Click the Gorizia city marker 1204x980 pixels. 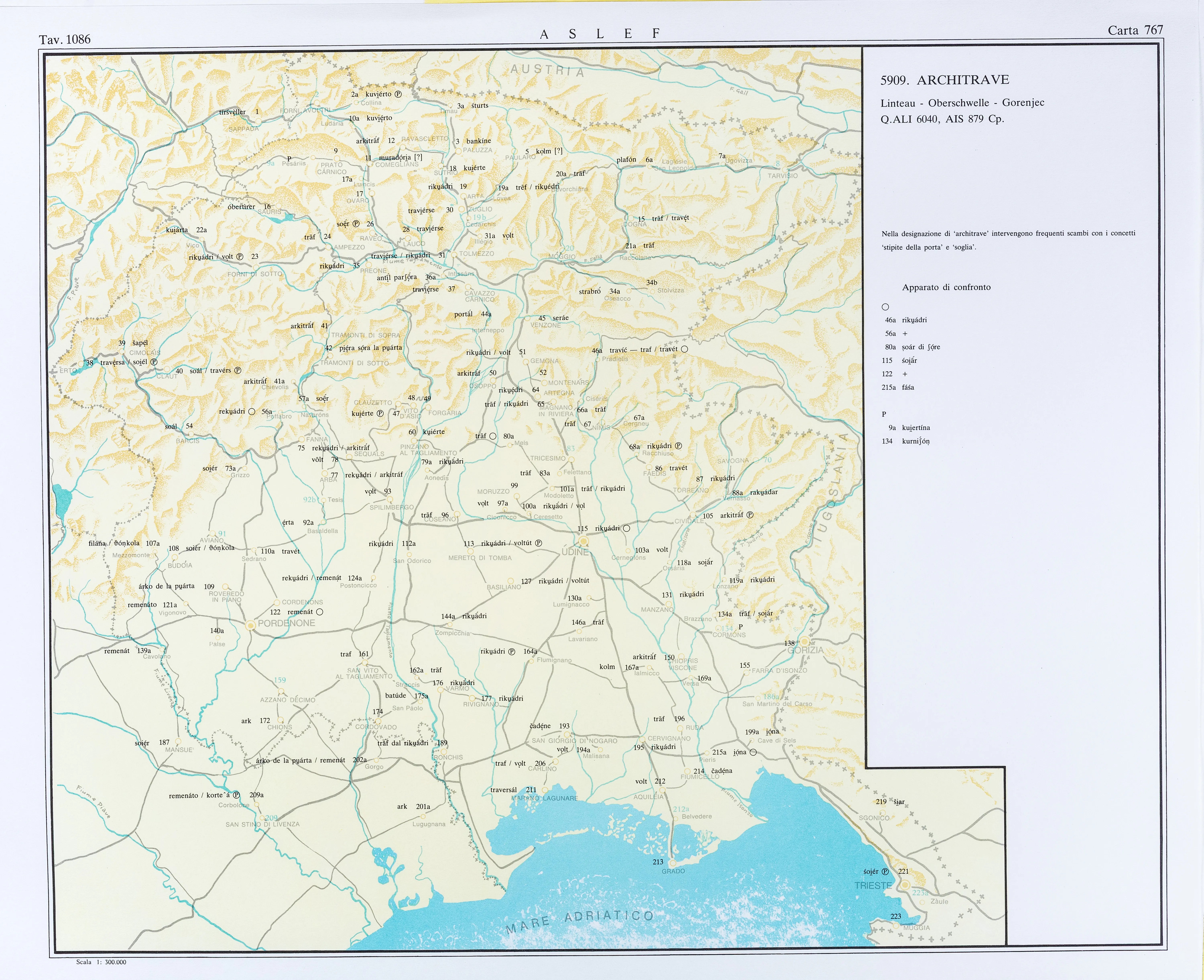pyautogui.click(x=804, y=642)
